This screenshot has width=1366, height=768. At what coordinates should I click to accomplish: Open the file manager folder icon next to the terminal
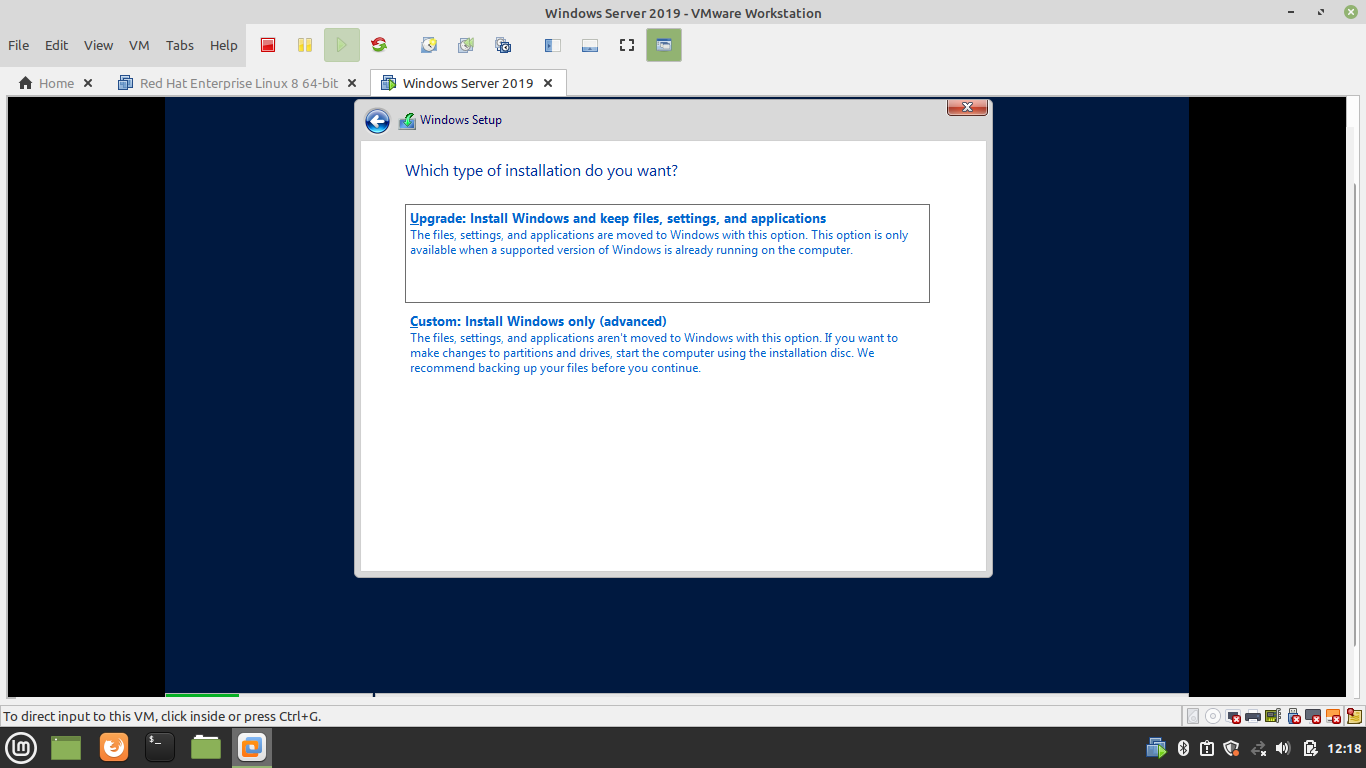(206, 747)
